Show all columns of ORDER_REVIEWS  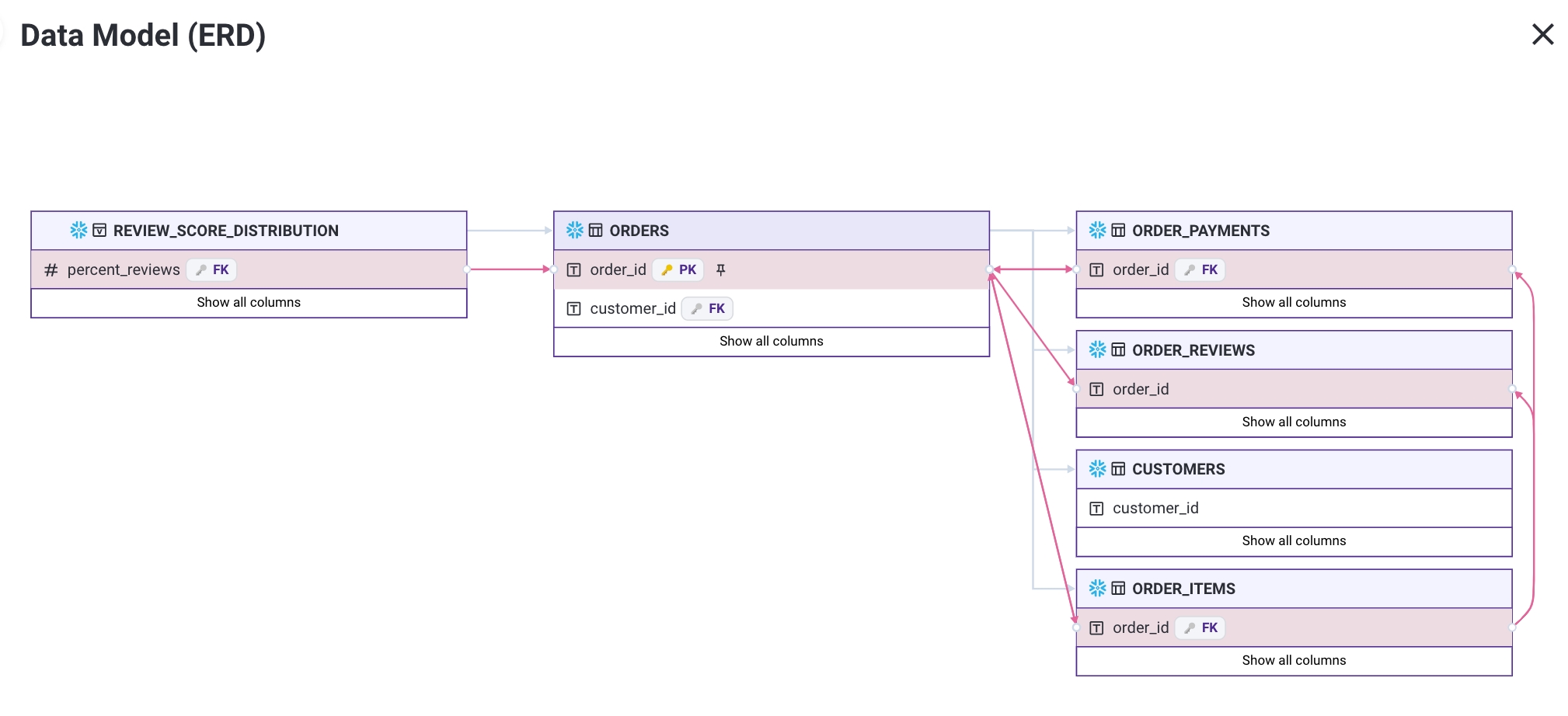click(x=1293, y=422)
